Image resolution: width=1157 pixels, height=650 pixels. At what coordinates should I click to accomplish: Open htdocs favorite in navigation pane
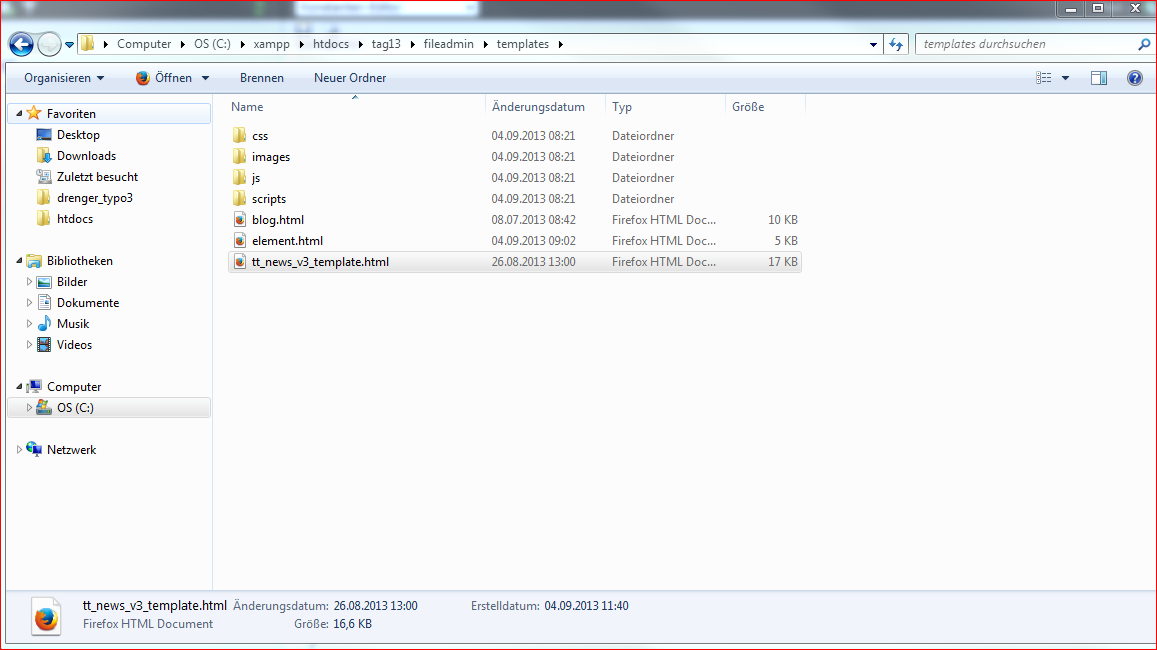75,219
